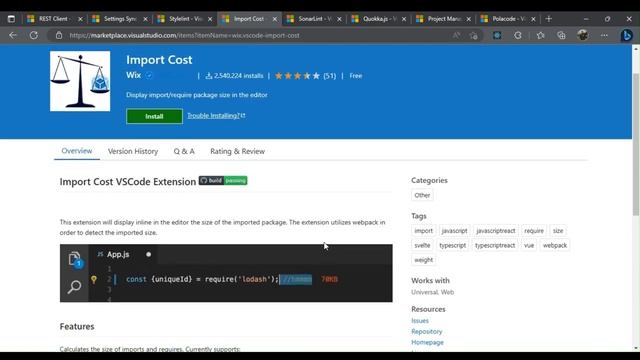Screen dimensions: 640x360
Task: Open the collections icon
Action: pyautogui.click(x=561, y=36)
